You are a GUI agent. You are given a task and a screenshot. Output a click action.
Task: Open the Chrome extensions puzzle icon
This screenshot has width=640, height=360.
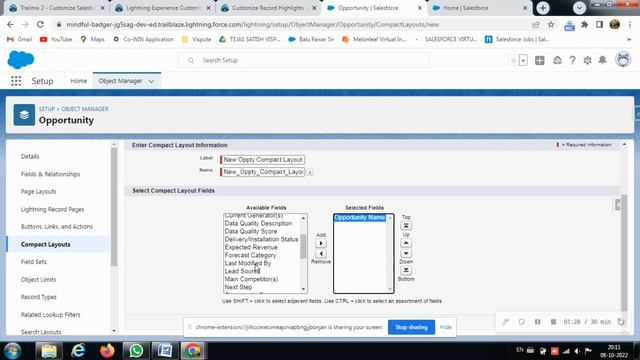[x=584, y=24]
